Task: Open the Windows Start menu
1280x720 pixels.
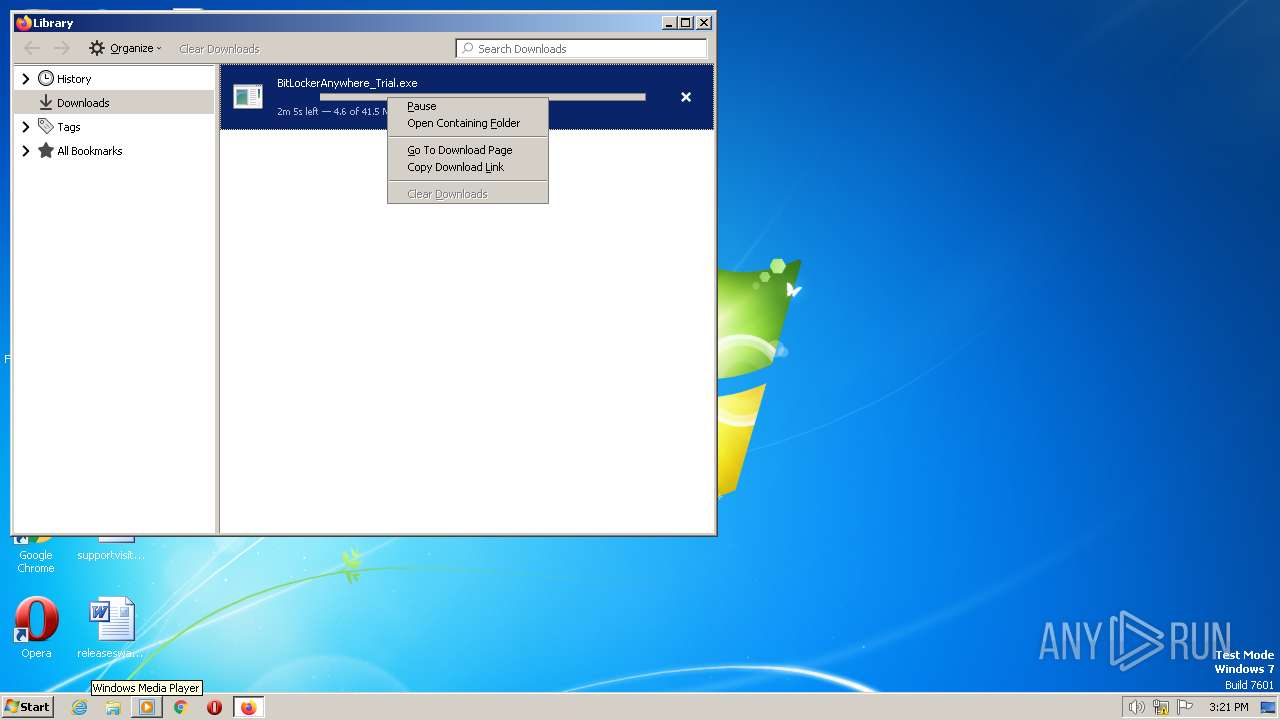Action: [27, 707]
